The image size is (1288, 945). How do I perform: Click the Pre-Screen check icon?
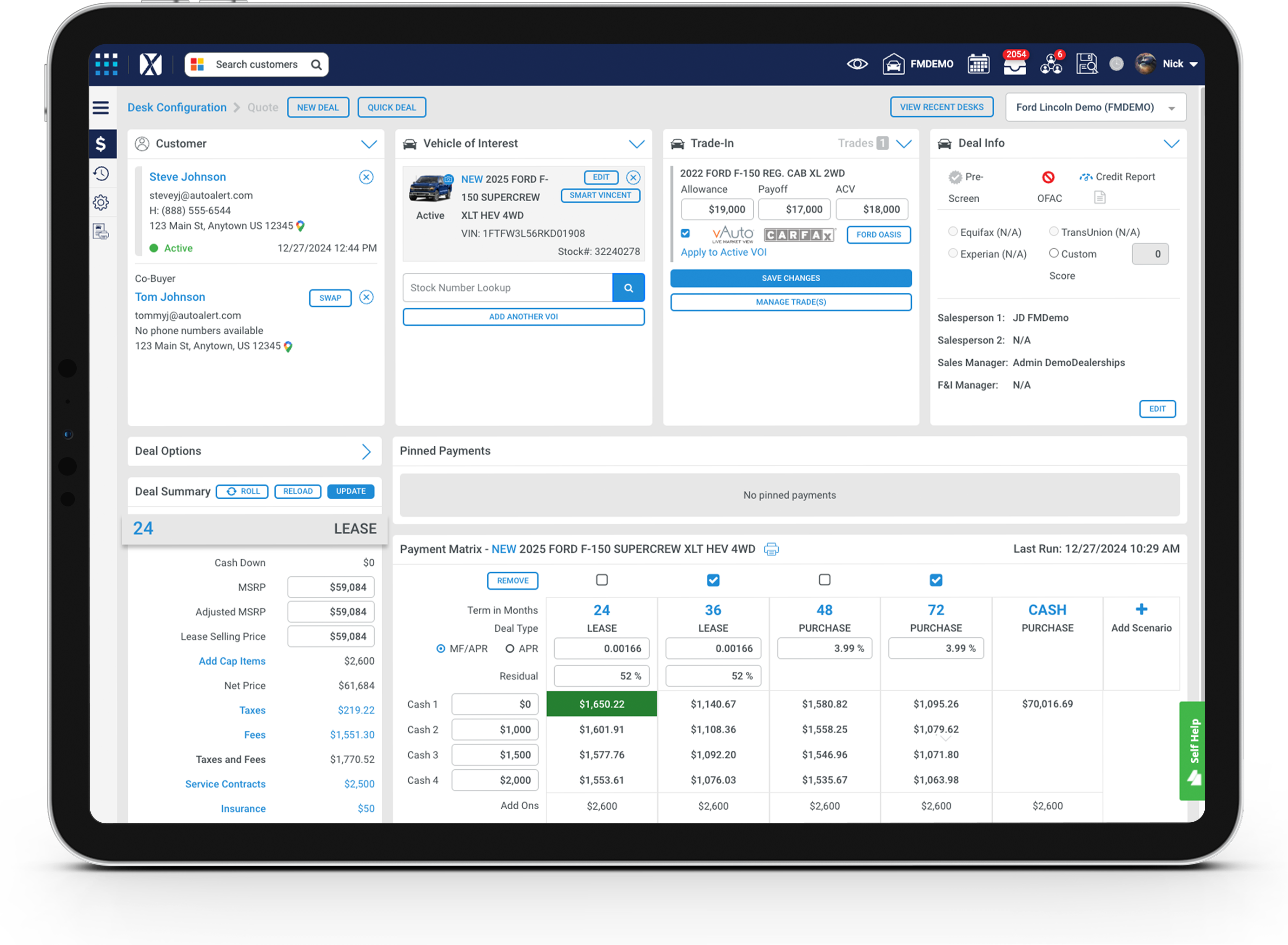tap(955, 177)
